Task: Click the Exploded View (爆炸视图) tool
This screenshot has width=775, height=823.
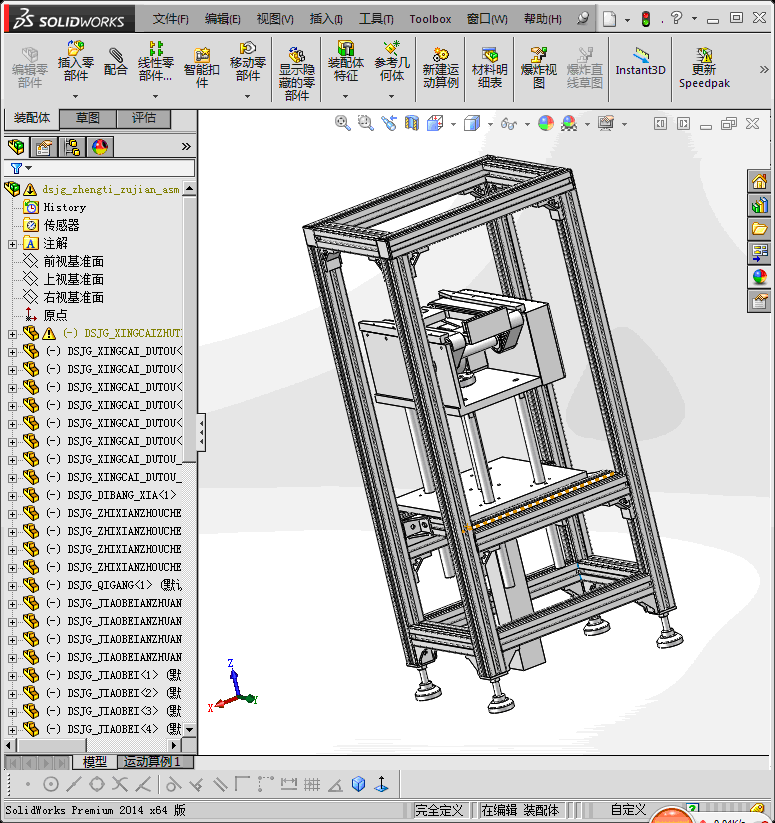Action: click(538, 67)
